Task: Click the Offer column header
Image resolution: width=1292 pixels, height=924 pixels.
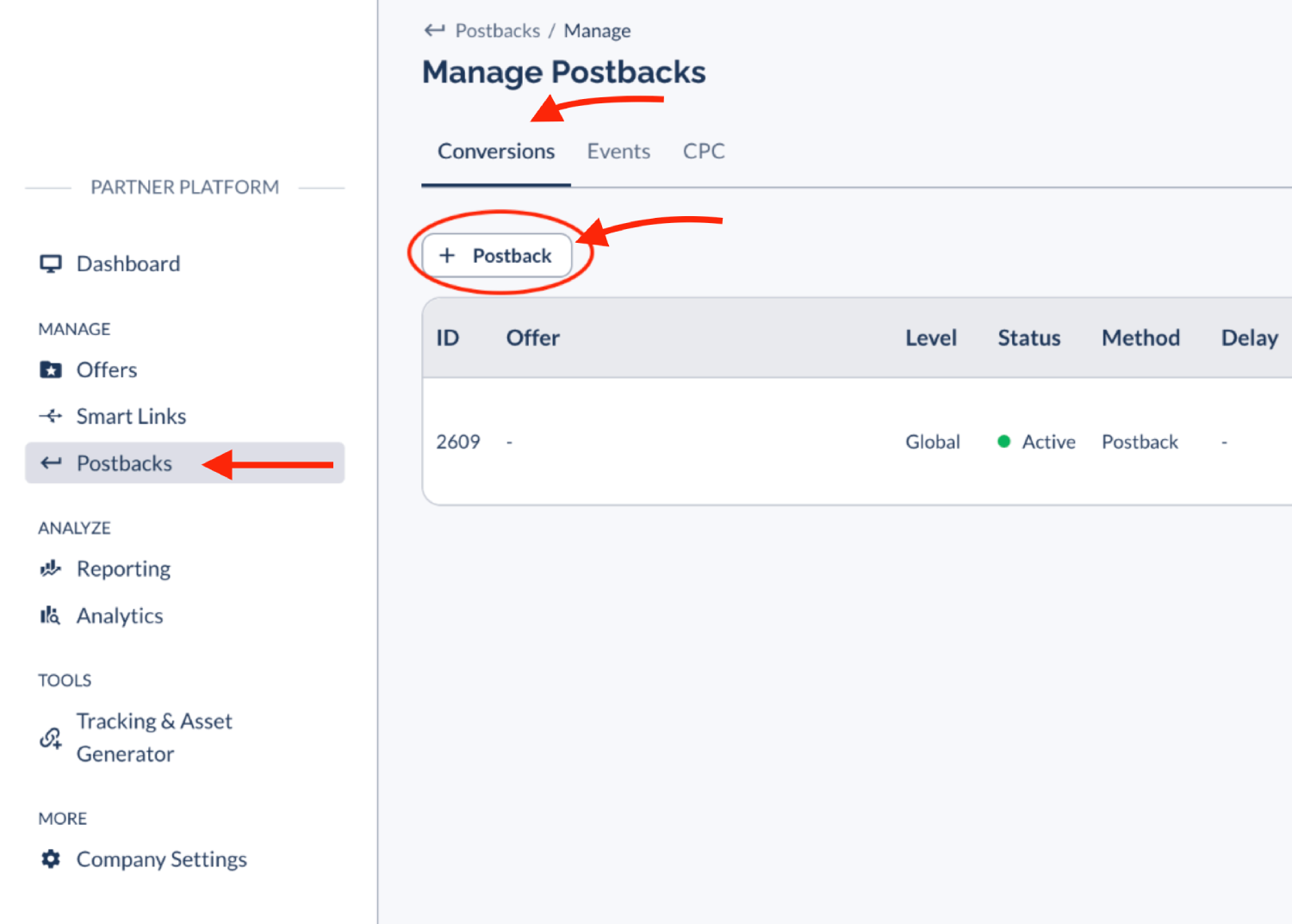Action: [532, 338]
